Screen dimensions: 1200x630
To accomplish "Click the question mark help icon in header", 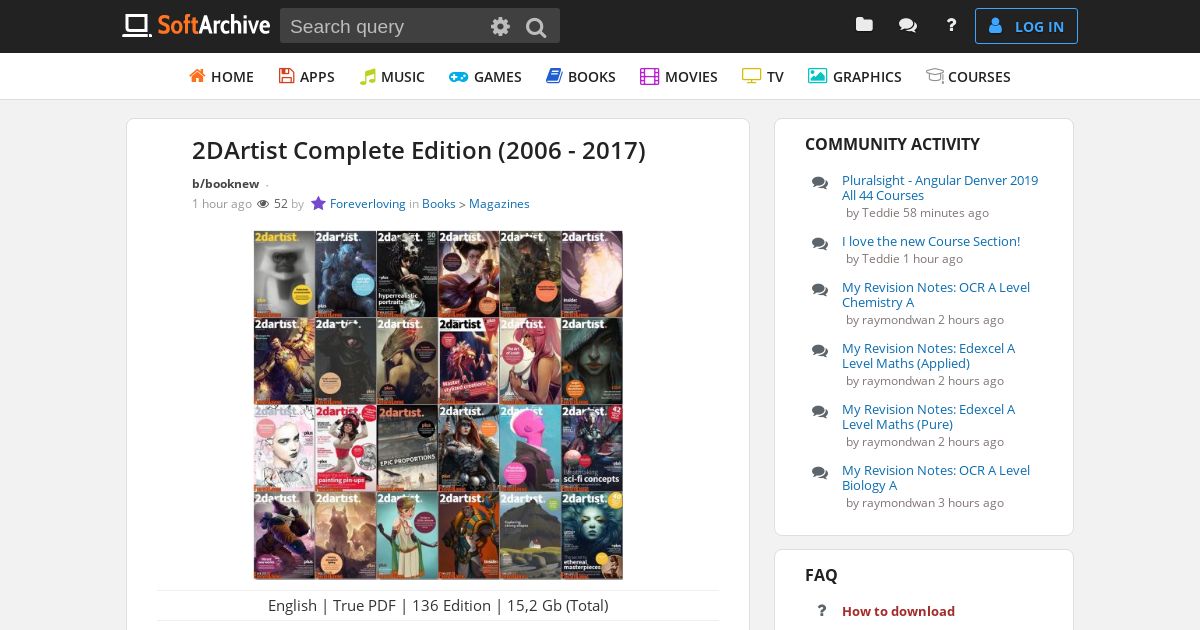I will 951,25.
